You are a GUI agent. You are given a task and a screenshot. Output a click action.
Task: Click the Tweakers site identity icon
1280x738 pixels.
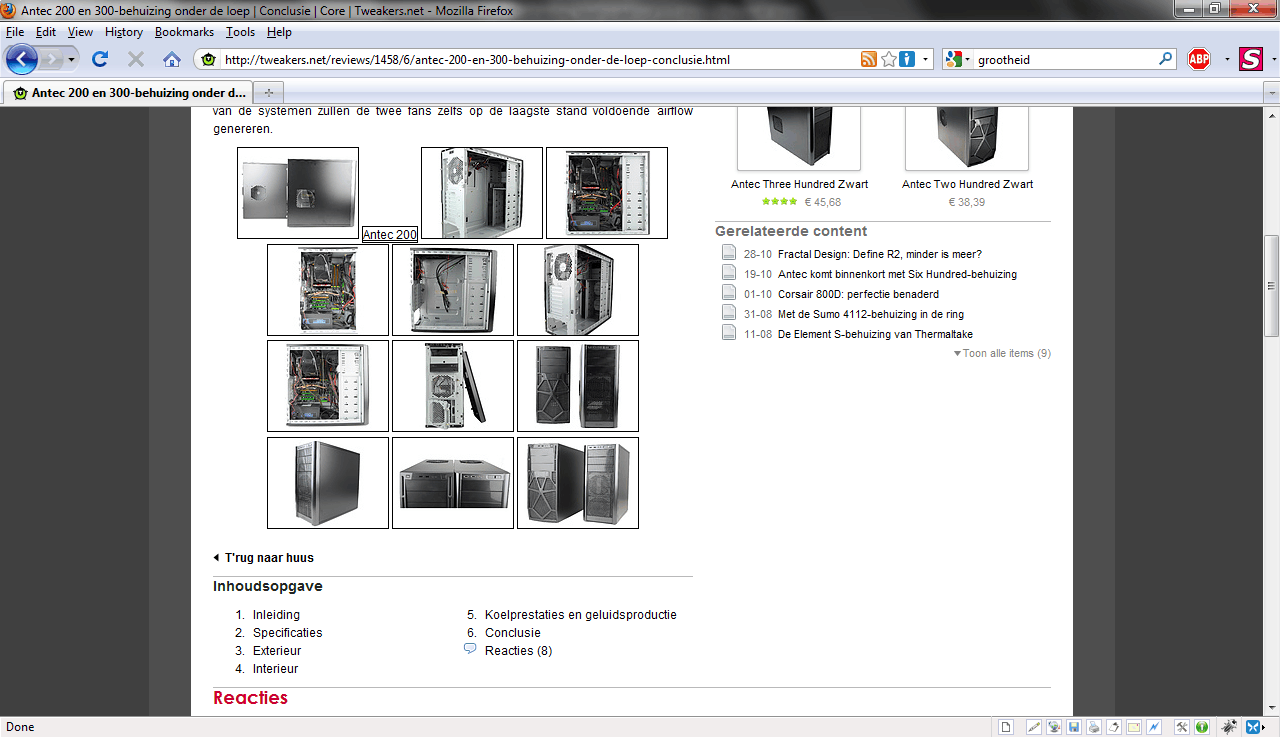(208, 59)
